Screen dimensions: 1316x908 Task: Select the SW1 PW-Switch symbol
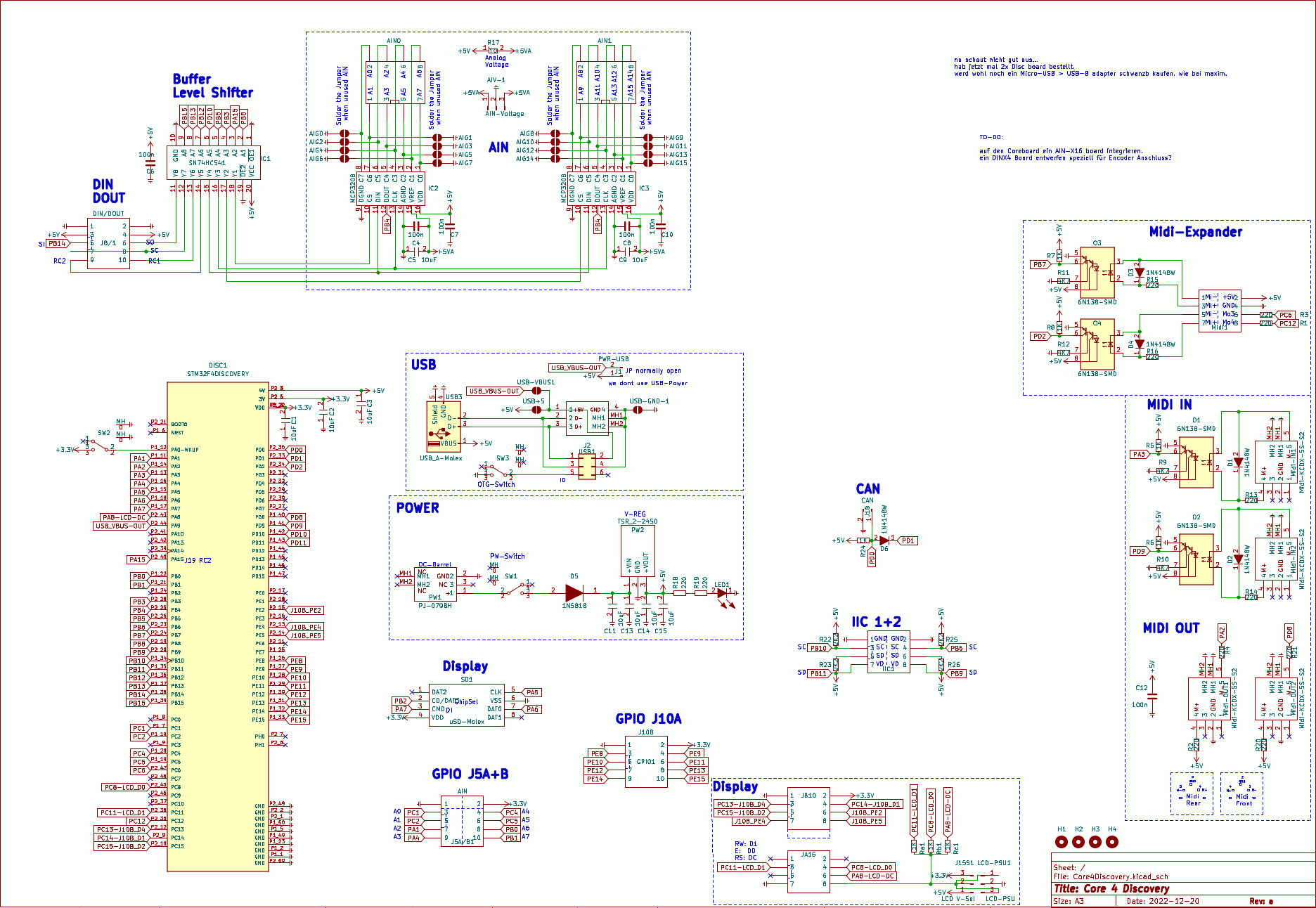click(x=515, y=592)
